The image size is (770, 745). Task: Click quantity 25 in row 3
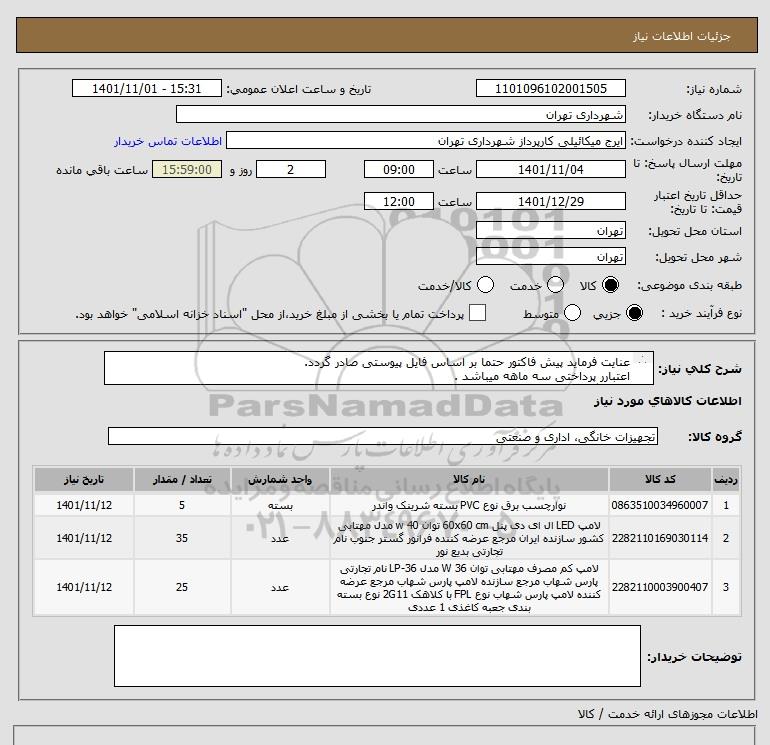tap(182, 587)
